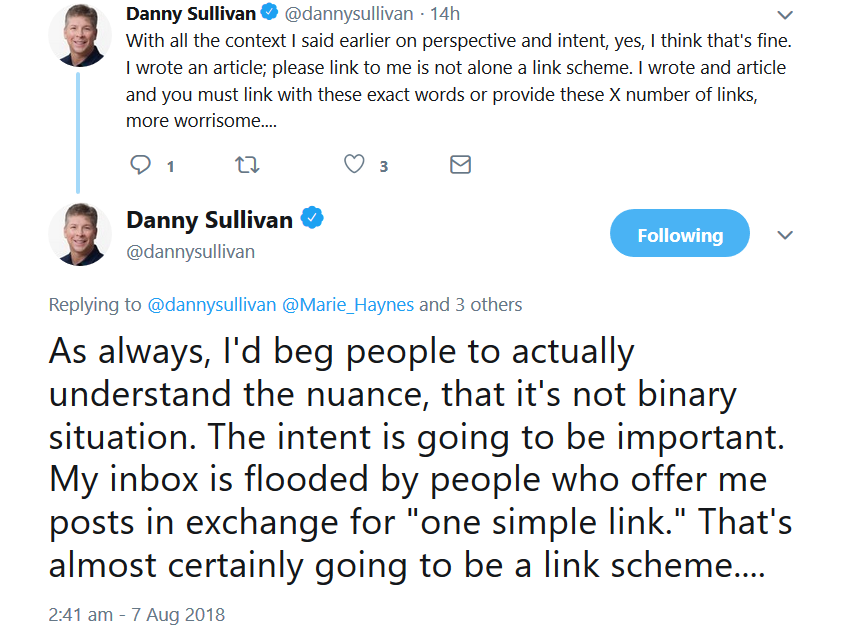
Task: Click the main tweet's profile avatar
Action: [79, 234]
